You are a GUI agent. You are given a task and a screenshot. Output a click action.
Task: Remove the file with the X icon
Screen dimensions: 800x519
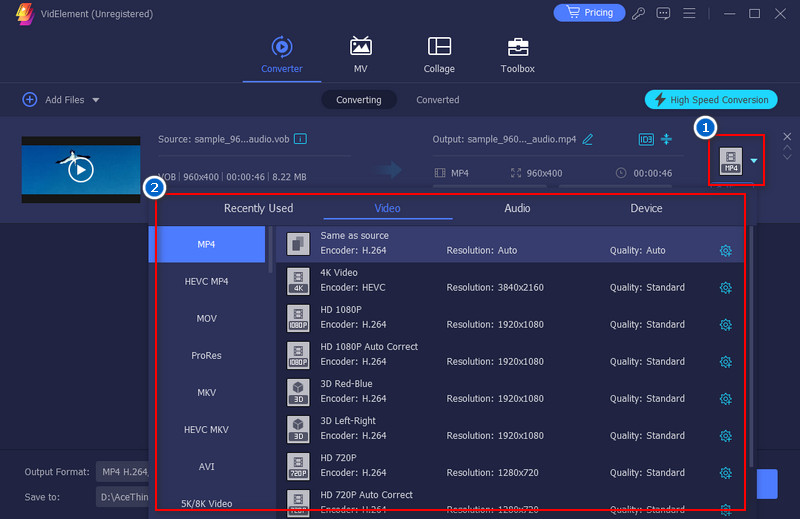787,136
